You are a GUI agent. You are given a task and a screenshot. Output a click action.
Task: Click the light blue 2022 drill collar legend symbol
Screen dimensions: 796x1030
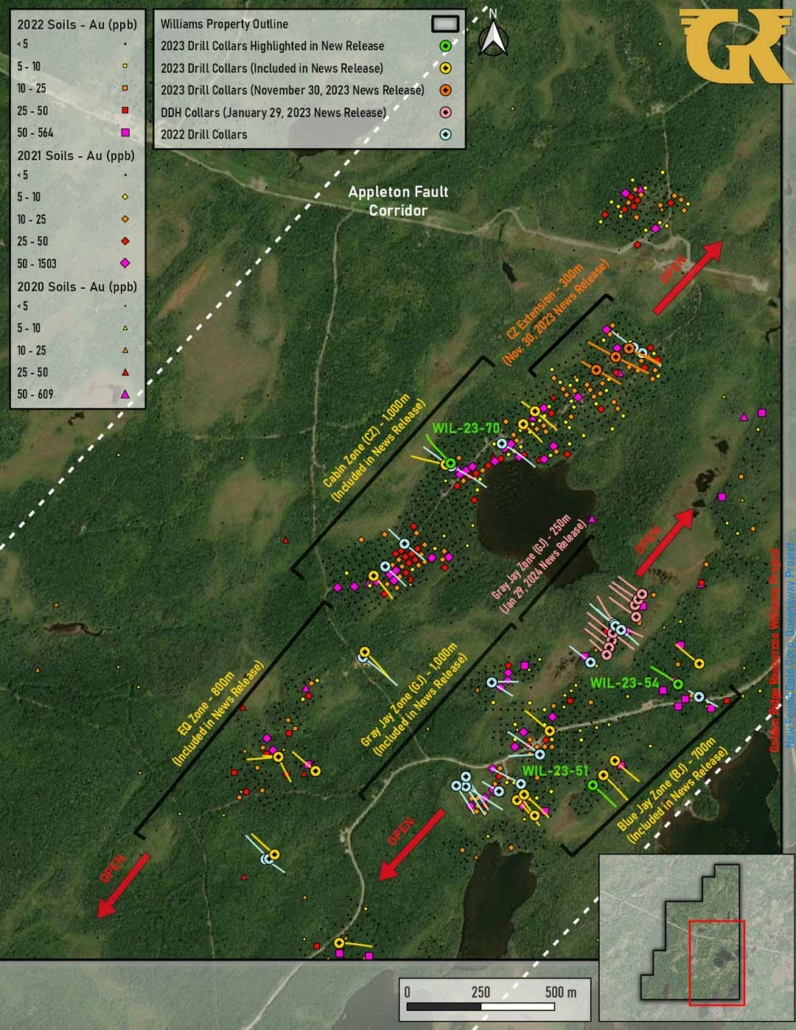[445, 134]
